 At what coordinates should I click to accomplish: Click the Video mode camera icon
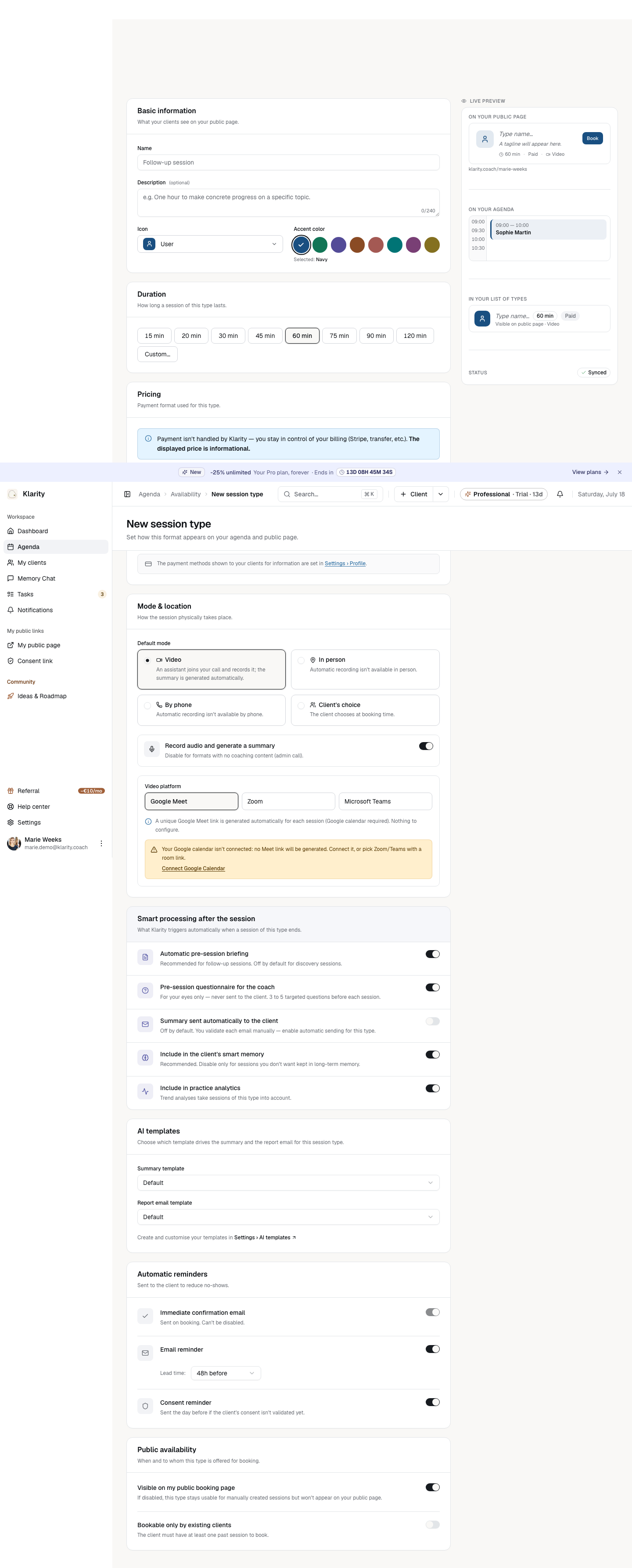tap(159, 660)
